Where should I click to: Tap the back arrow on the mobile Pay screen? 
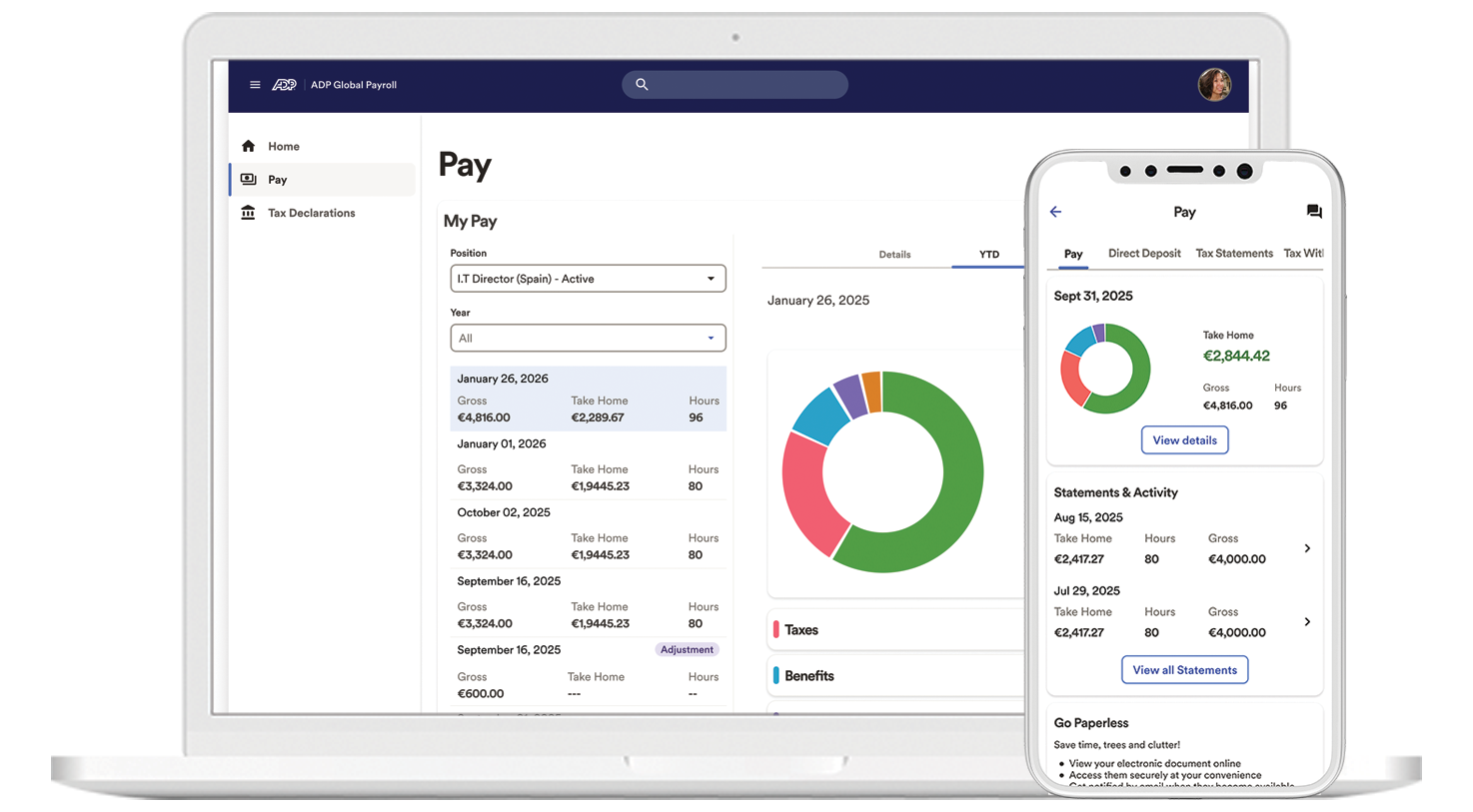(1056, 212)
